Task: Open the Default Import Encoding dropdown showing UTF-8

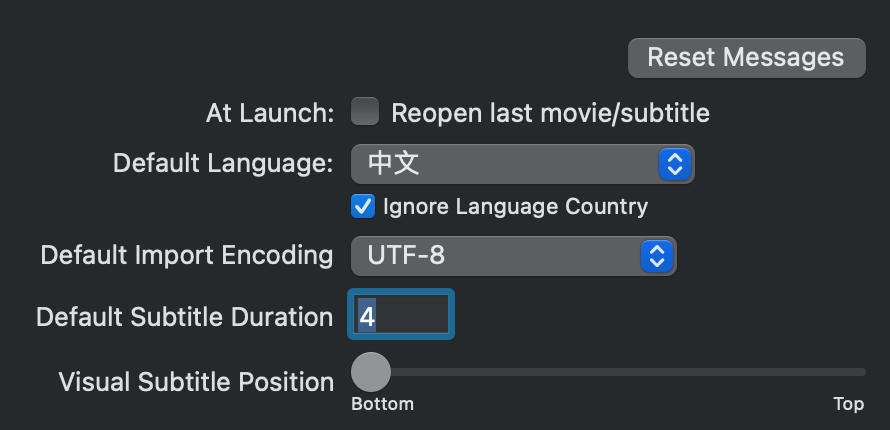Action: 500,255
